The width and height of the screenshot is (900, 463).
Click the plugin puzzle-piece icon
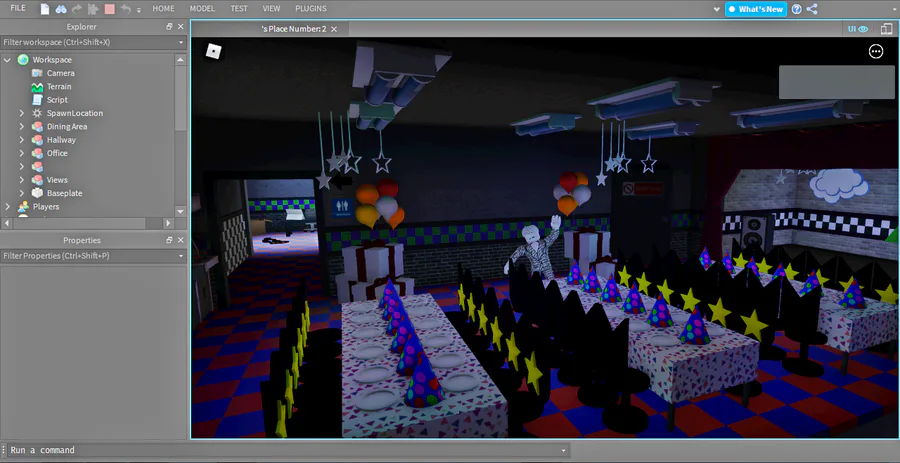[x=92, y=9]
